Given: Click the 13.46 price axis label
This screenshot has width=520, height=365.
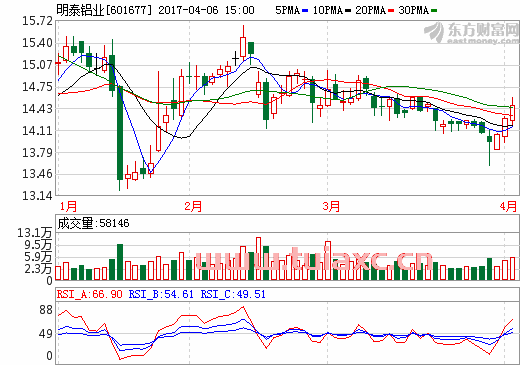Looking at the screenshot, I should tap(37, 174).
